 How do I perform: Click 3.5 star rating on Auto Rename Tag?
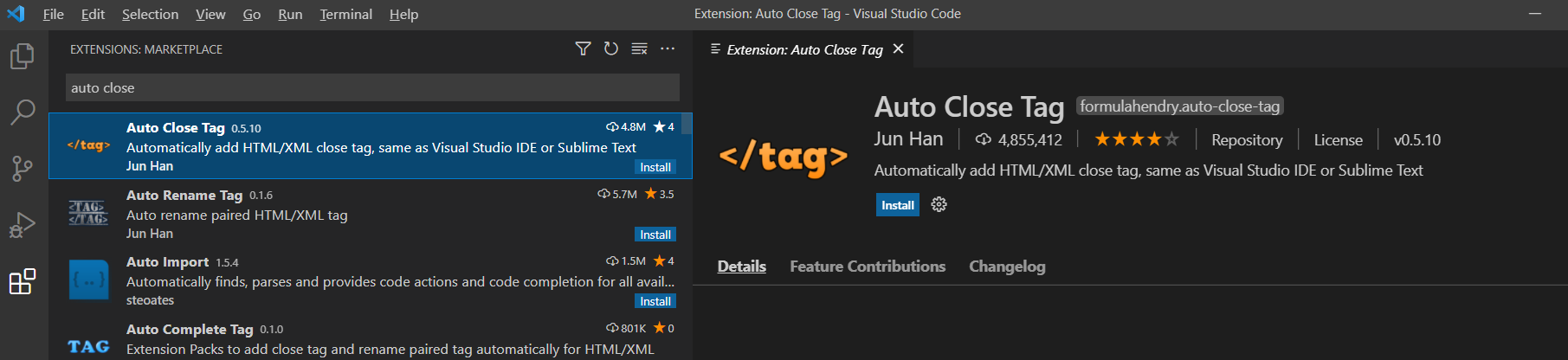point(660,194)
